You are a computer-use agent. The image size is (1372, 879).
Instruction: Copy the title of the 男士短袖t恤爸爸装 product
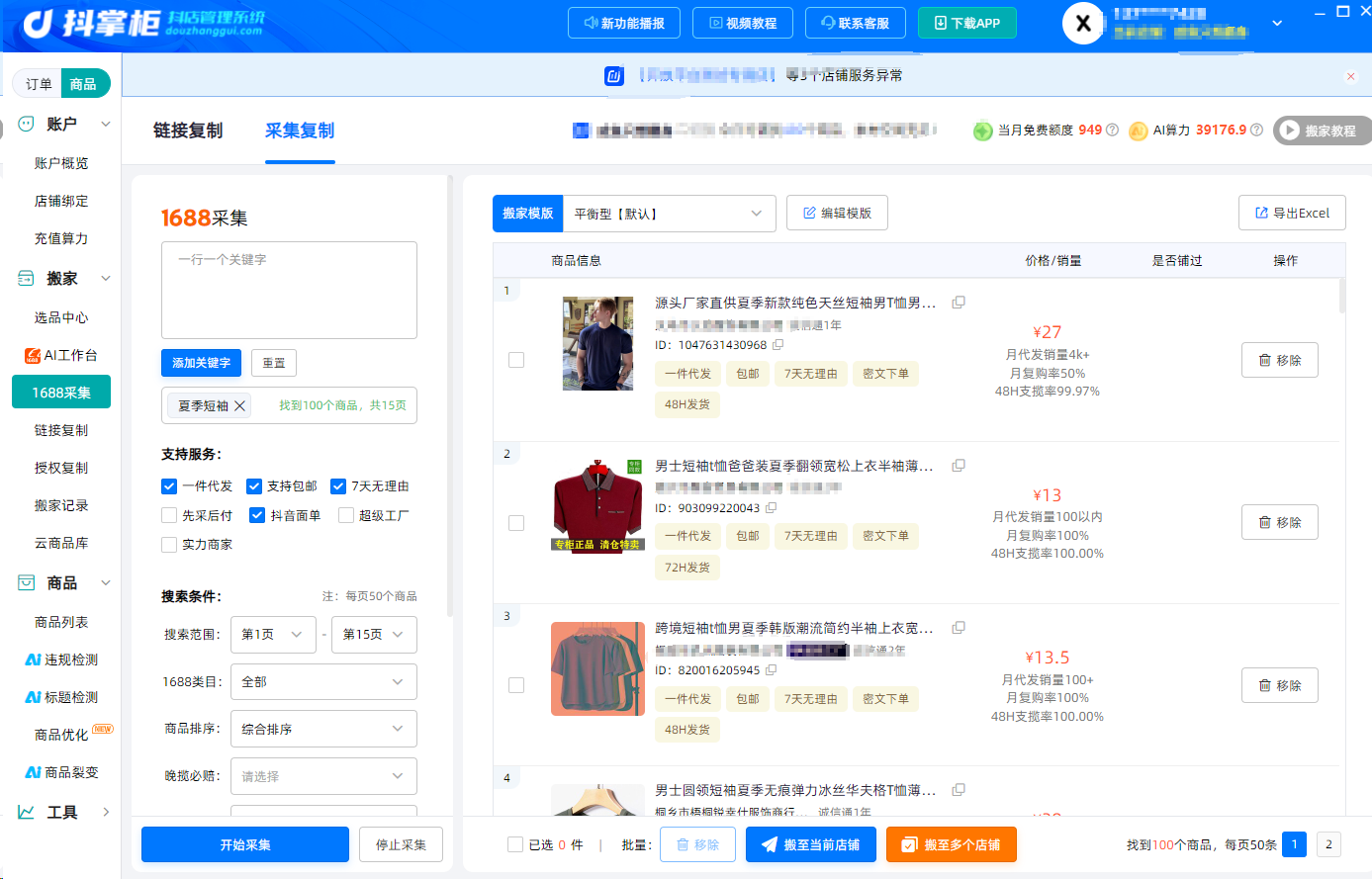pyautogui.click(x=959, y=466)
